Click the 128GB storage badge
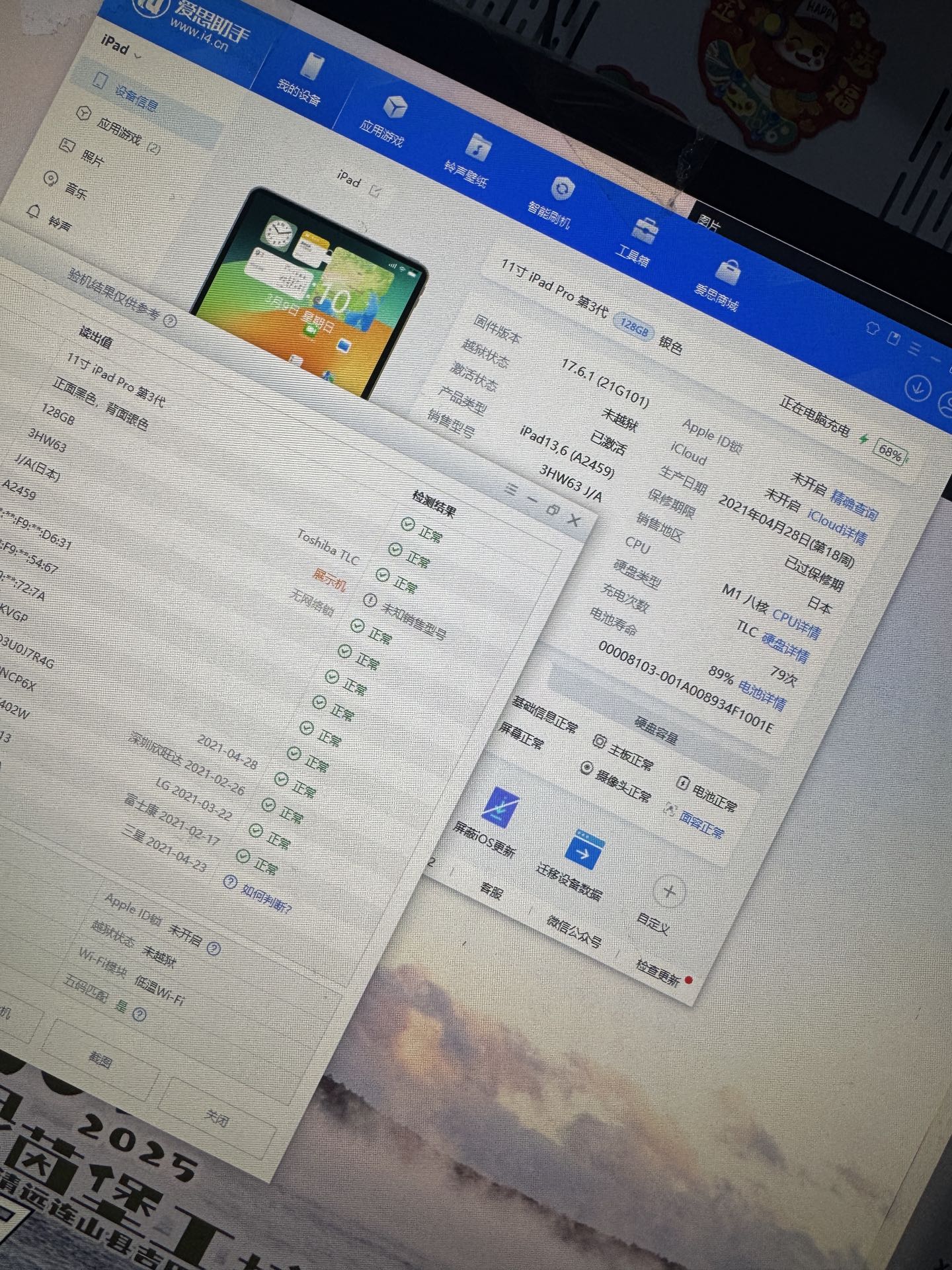This screenshot has width=952, height=1270. click(633, 327)
